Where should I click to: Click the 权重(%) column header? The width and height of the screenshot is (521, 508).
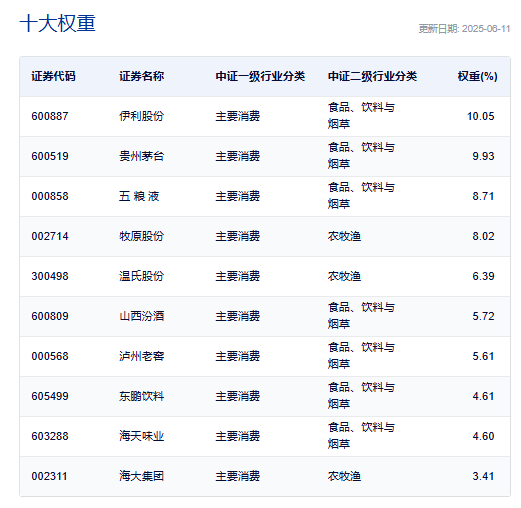click(477, 76)
